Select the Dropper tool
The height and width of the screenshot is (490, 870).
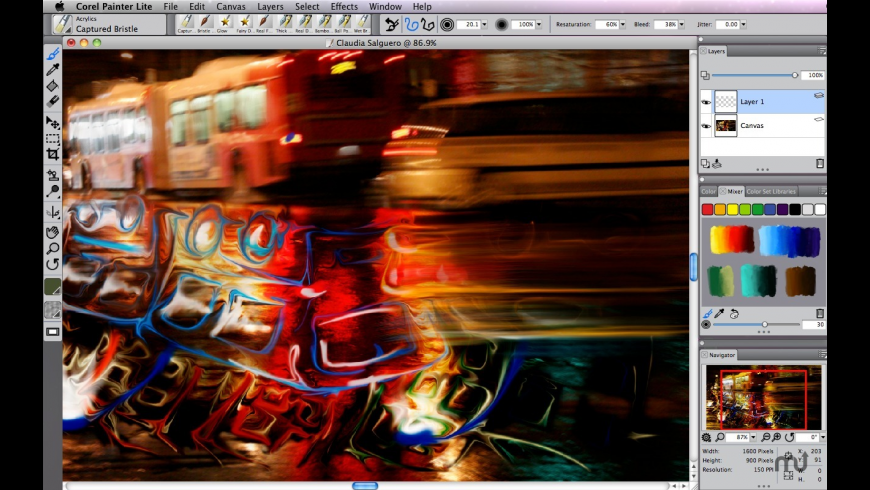pos(53,69)
